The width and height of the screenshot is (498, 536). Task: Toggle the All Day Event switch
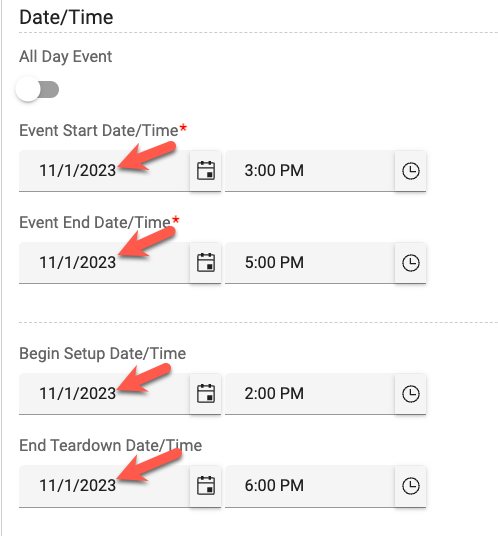38,90
